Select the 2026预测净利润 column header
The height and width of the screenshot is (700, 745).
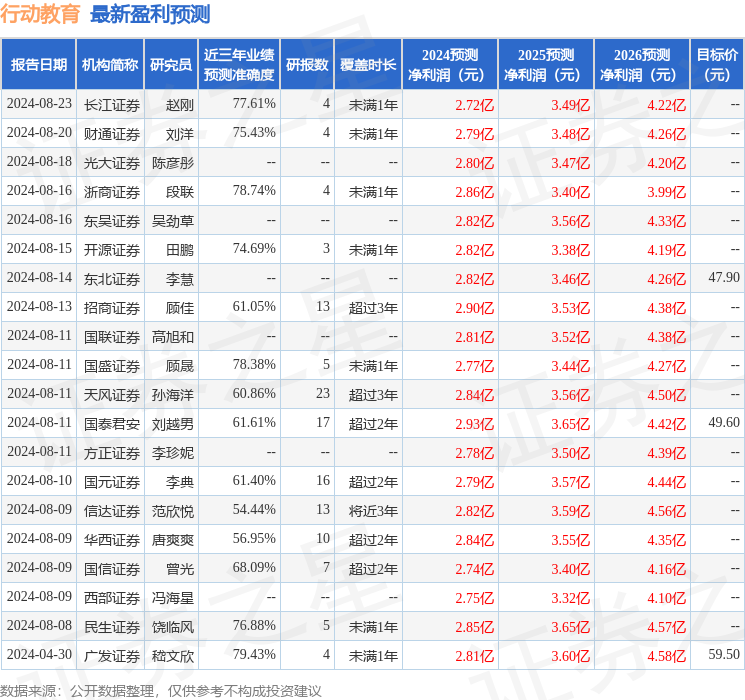pos(642,65)
